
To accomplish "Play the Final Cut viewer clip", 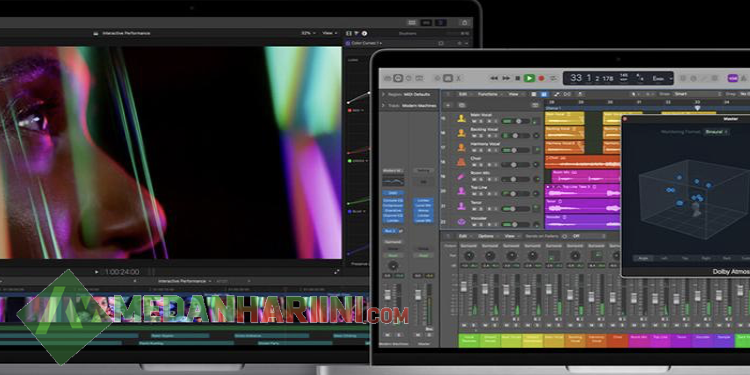I will coord(97,272).
